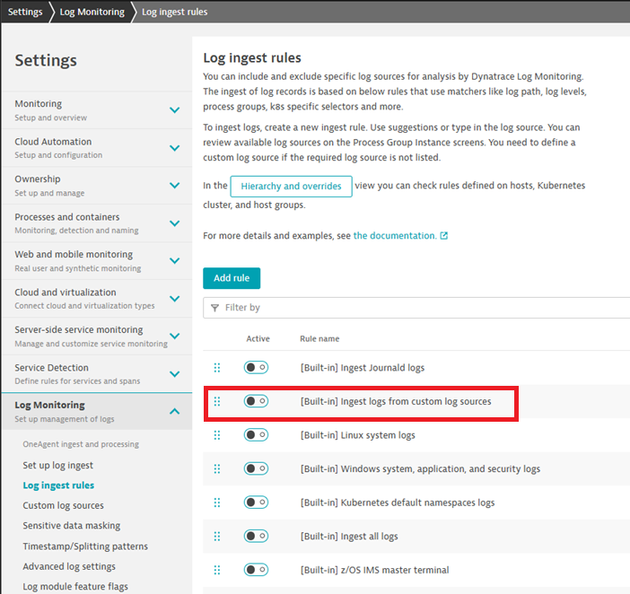Open Sensitive data masking page
Screen dimensions: 630x594
[x=71, y=526]
